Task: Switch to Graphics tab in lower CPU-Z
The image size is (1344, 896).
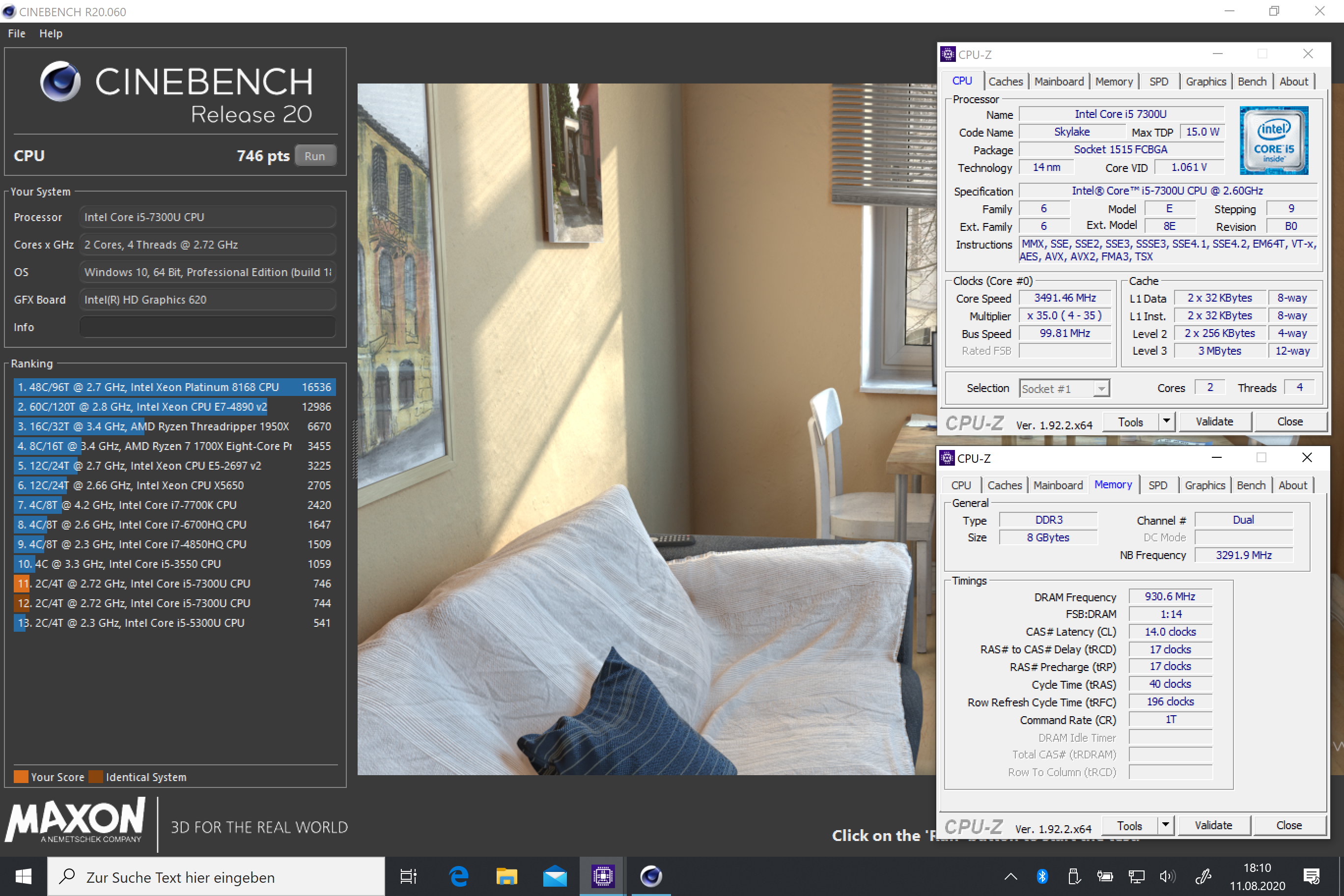Action: point(1204,485)
